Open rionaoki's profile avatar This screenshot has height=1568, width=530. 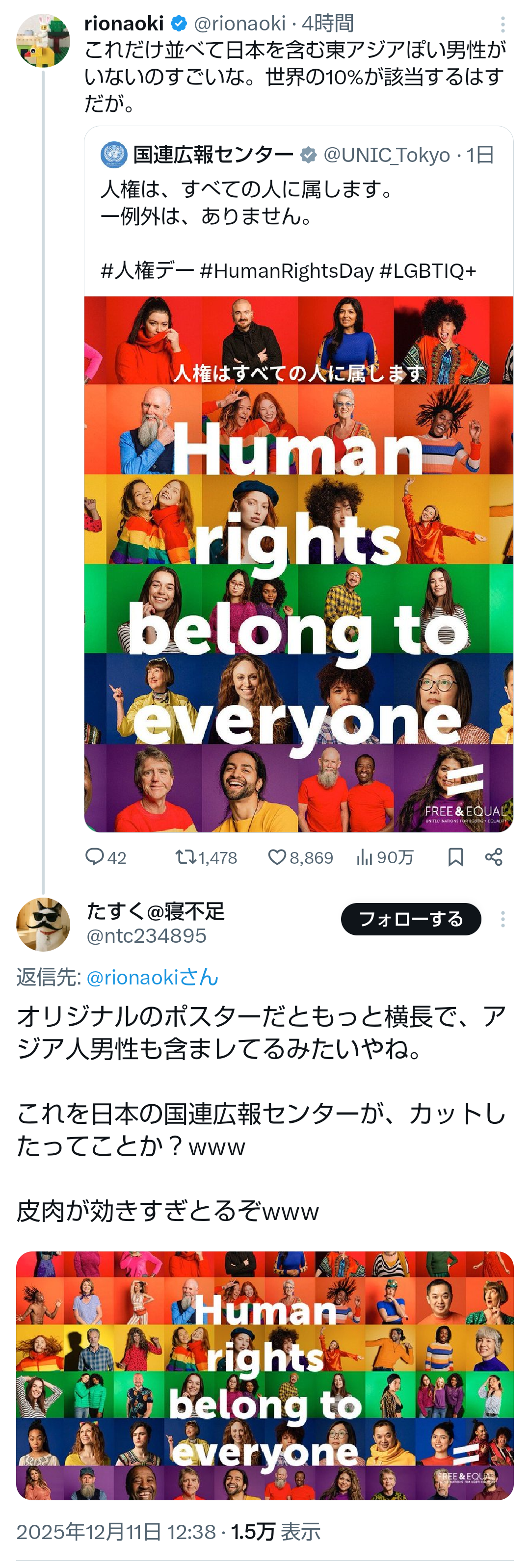click(43, 41)
